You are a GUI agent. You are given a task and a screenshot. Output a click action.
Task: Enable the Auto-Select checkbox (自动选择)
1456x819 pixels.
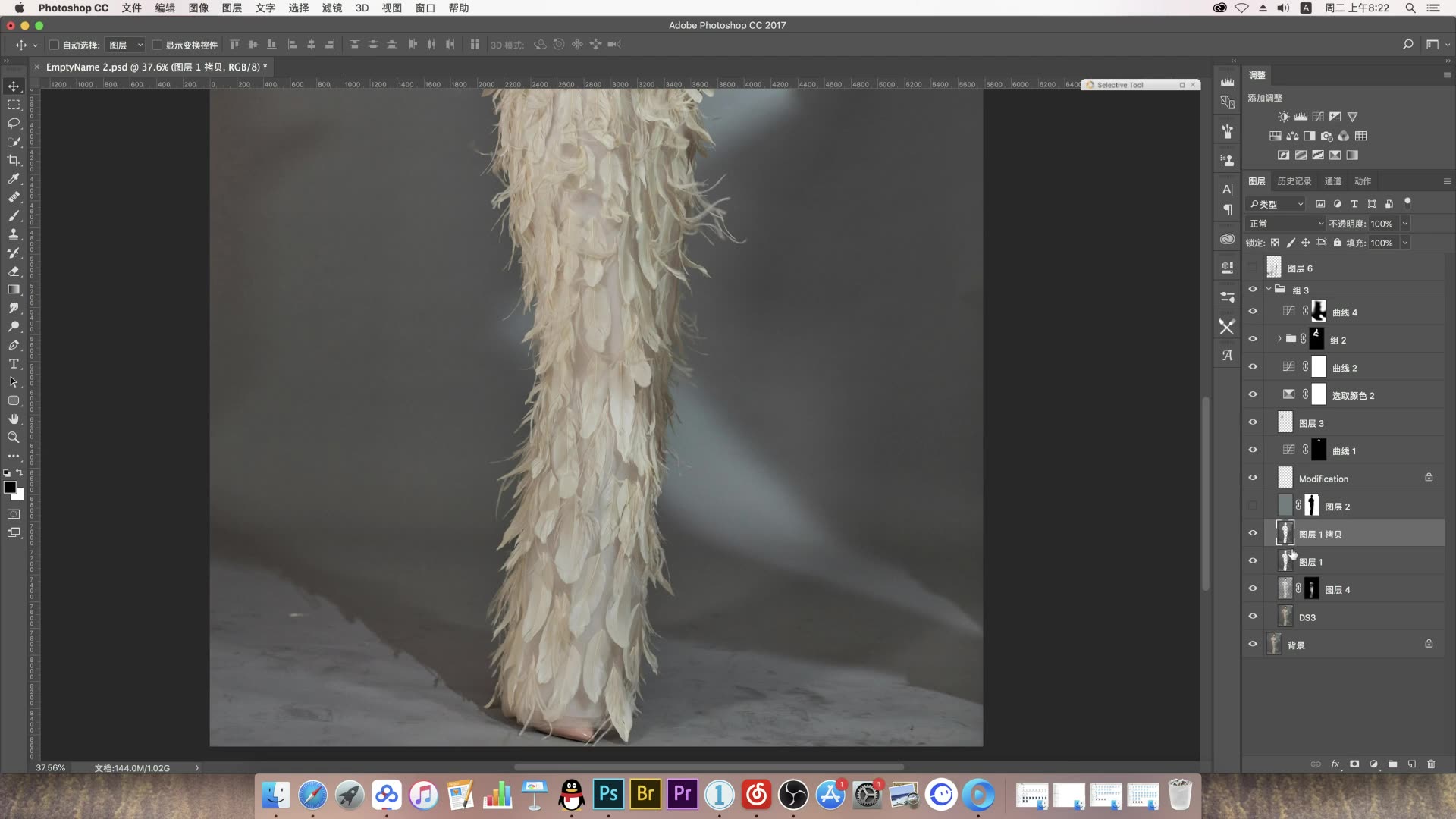55,45
